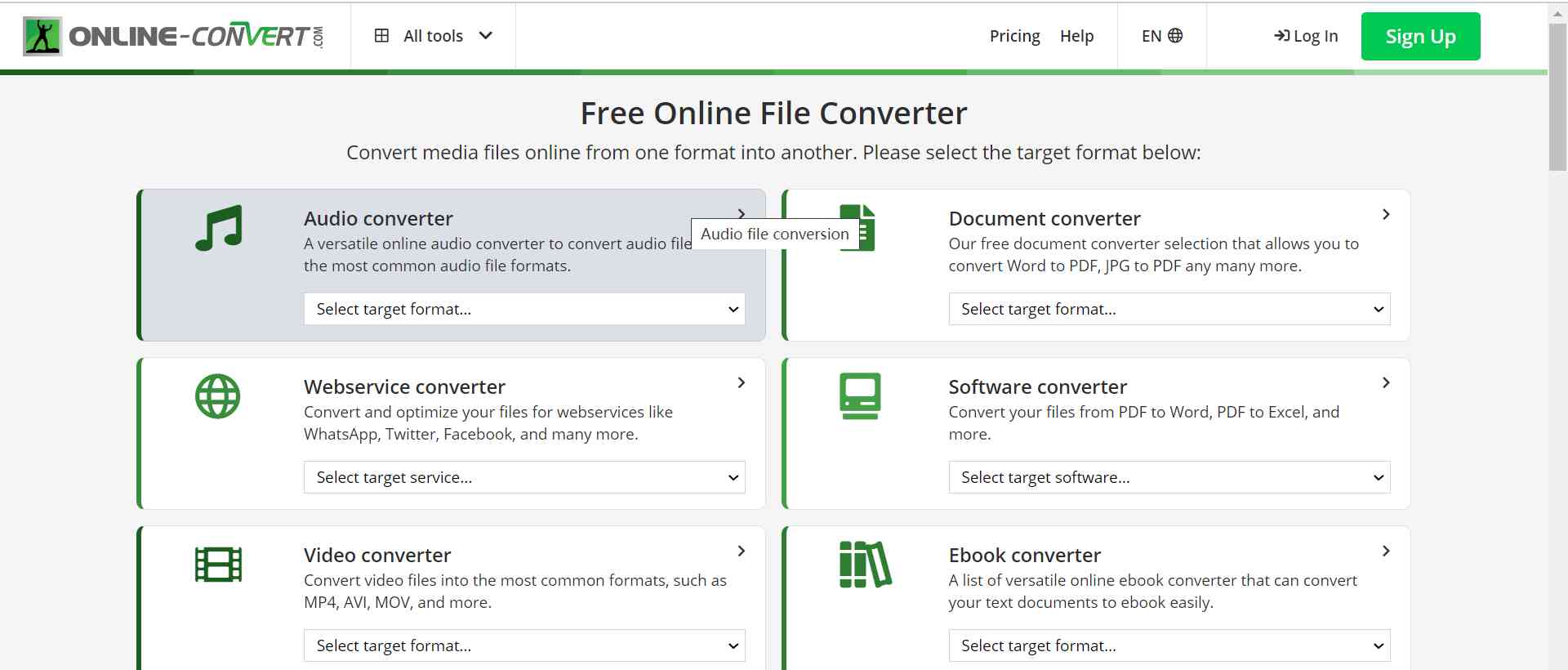Click the Video converter film strip icon
Image resolution: width=1568 pixels, height=670 pixels.
pyautogui.click(x=218, y=565)
